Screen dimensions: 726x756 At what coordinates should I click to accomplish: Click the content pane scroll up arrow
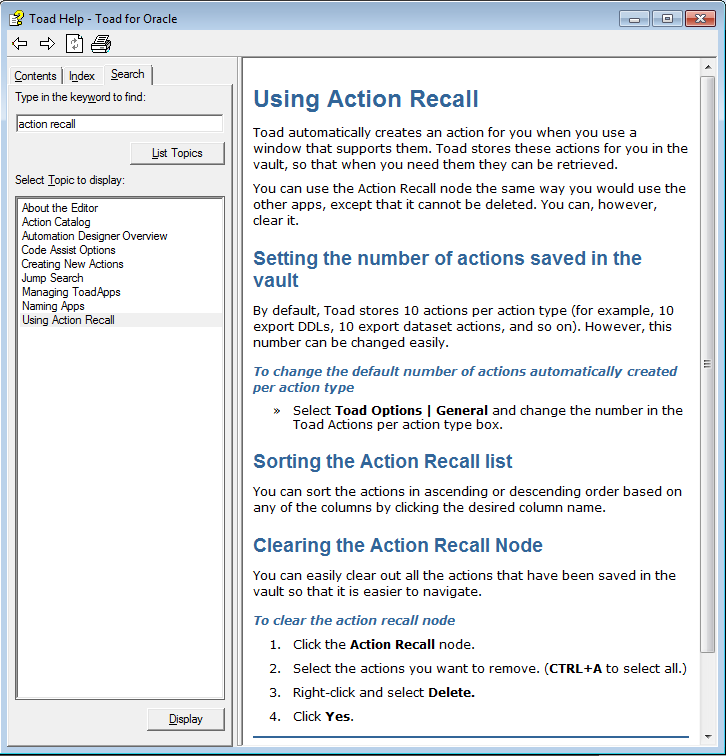pos(708,67)
